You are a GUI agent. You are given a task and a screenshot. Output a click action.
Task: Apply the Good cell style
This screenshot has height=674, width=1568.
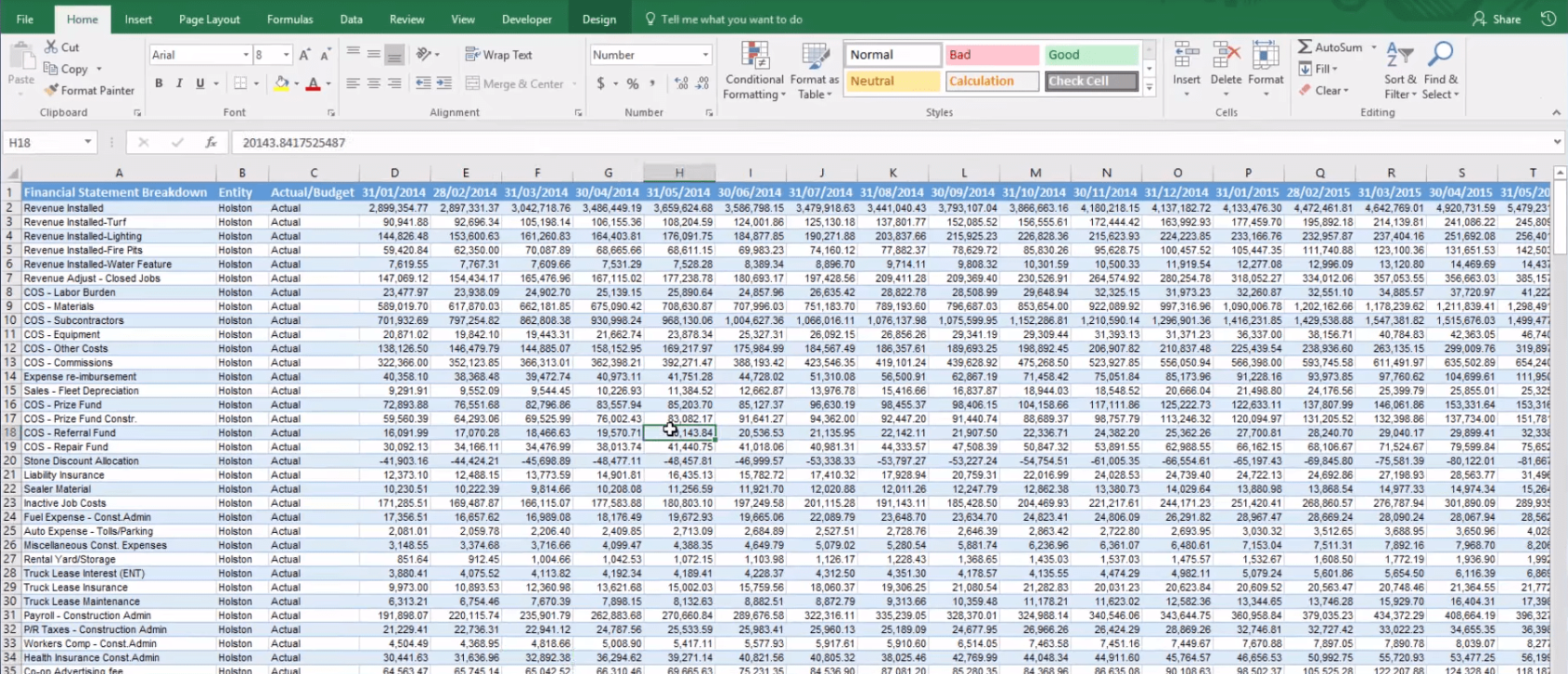coord(1090,55)
